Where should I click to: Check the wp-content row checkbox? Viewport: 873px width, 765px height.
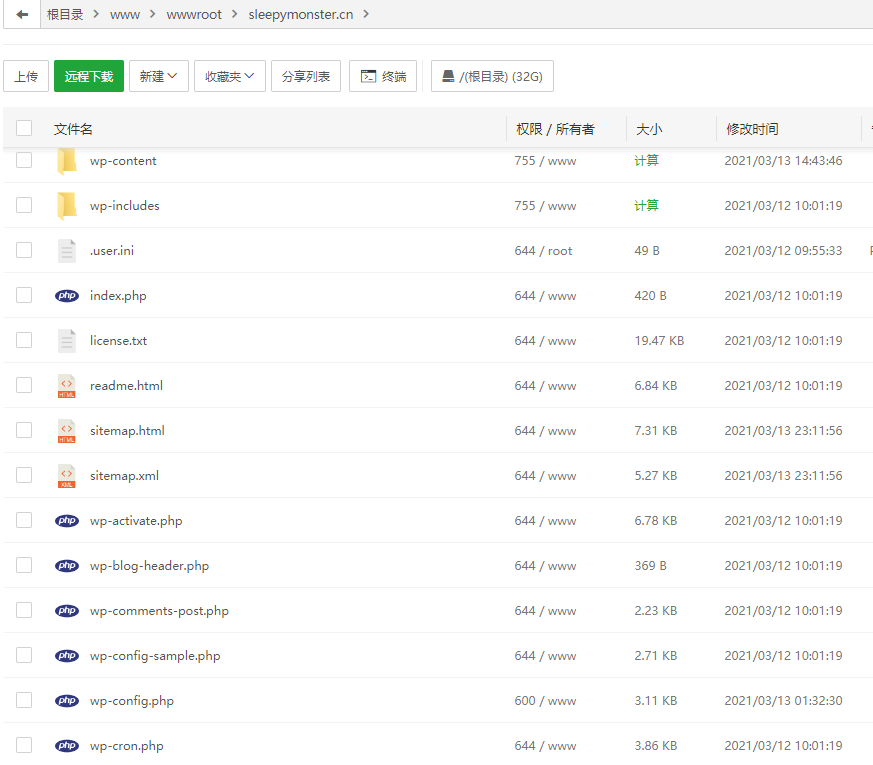click(24, 160)
